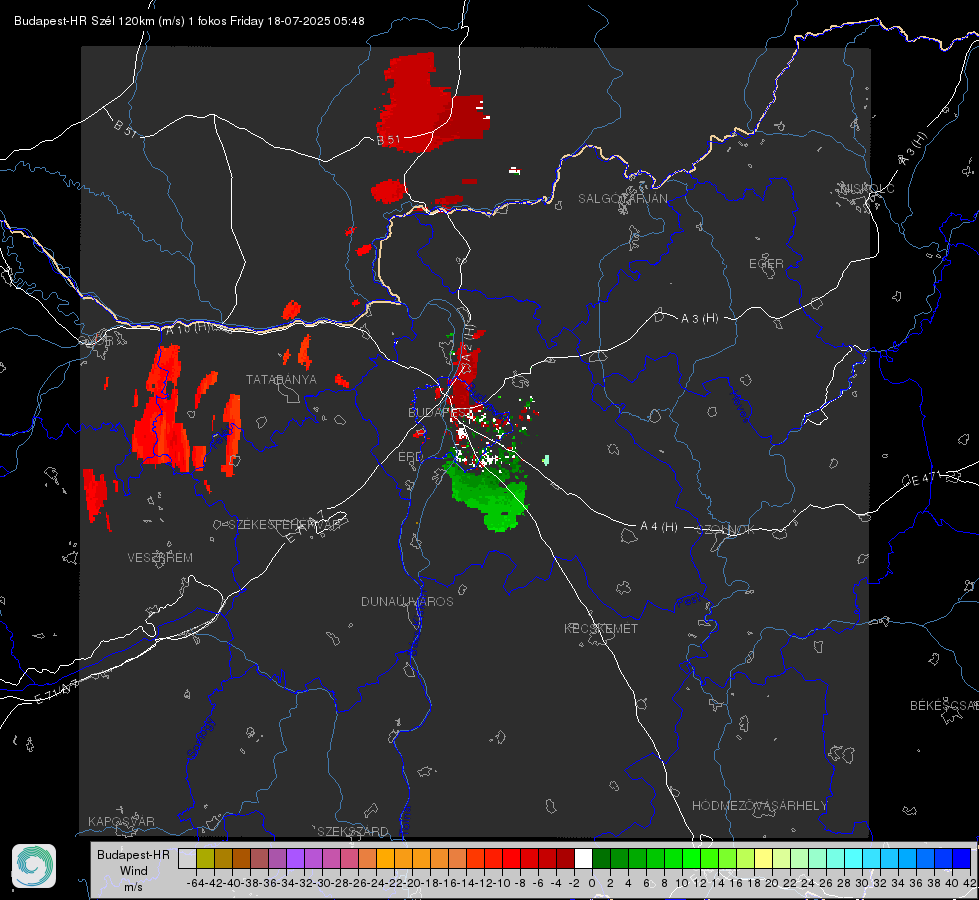979x900 pixels.
Task: Click the swirl logo icon beside the legend
Action: tap(34, 866)
